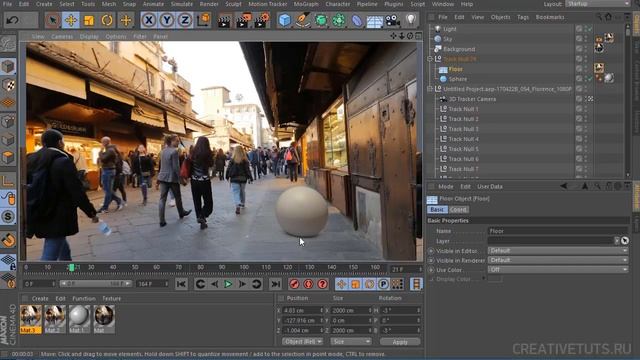The image size is (640, 360).
Task: Select the Floor object in tree
Action: [456, 69]
